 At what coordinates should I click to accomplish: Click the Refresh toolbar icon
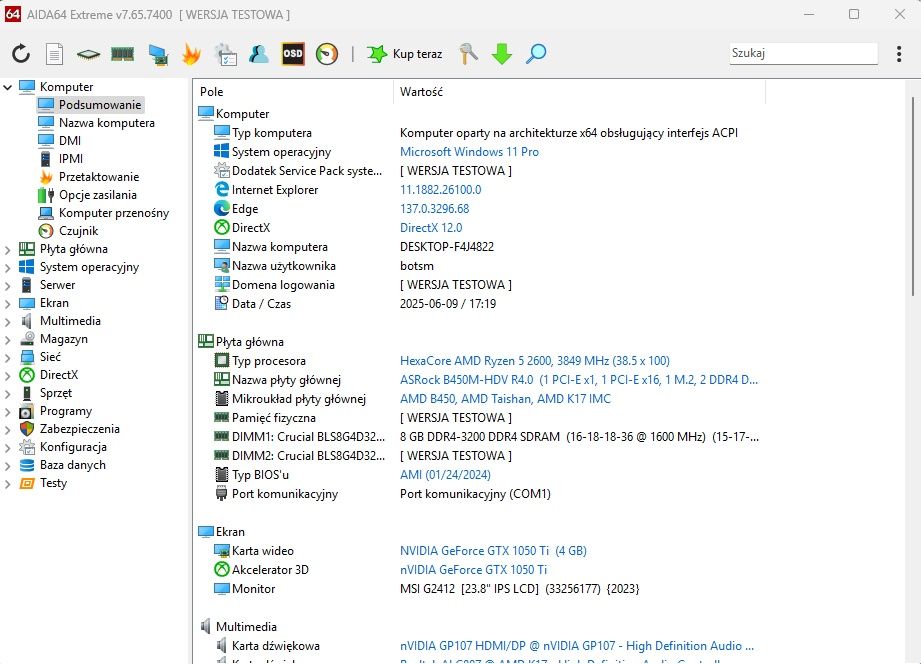[21, 54]
